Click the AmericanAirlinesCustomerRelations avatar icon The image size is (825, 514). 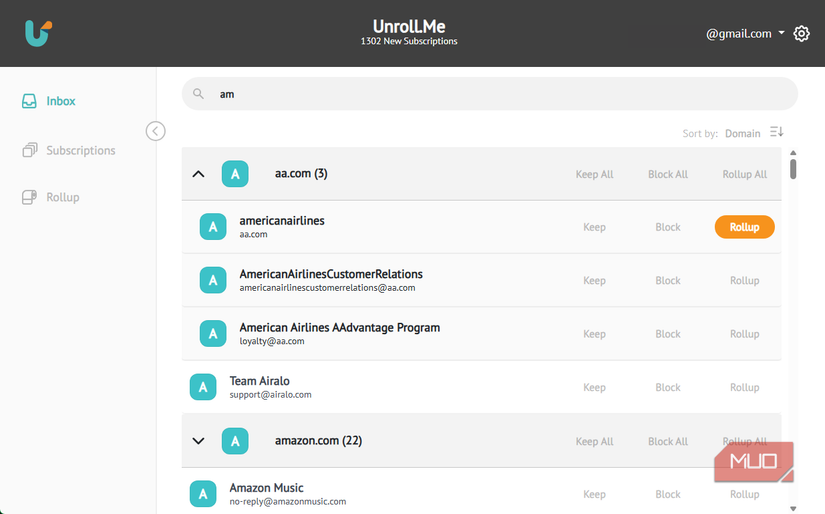coord(213,280)
